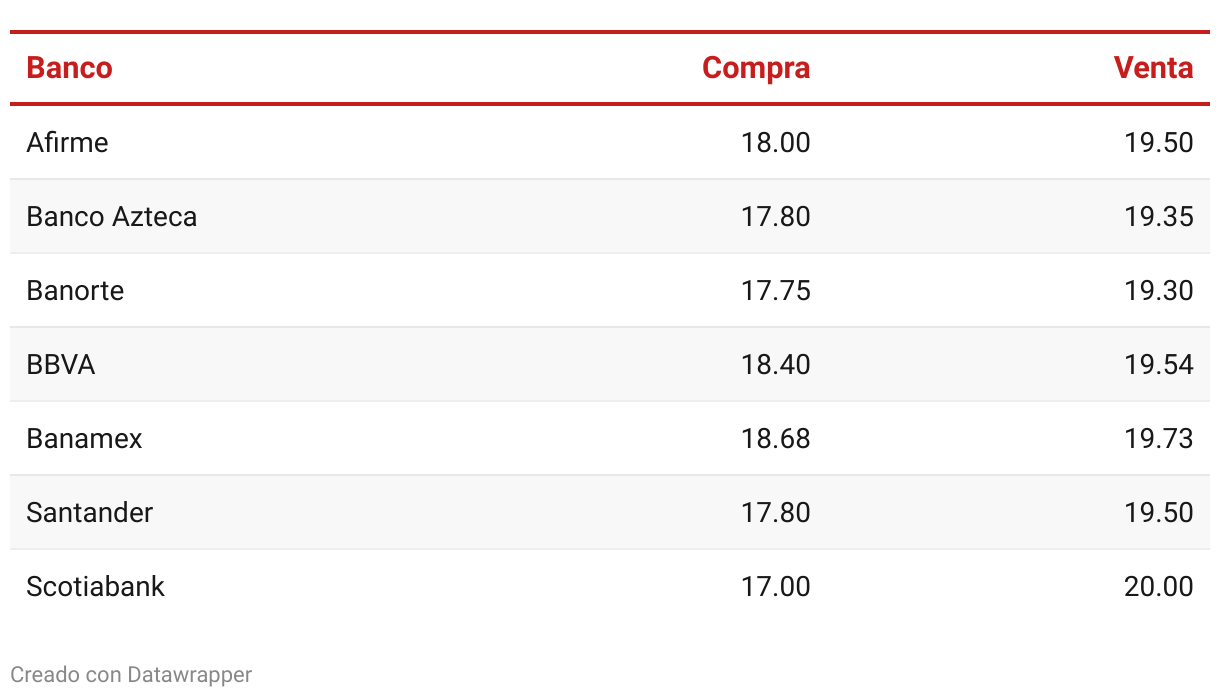This screenshot has height=698, width=1220.
Task: Click the BBVA bank name
Action: pos(60,364)
